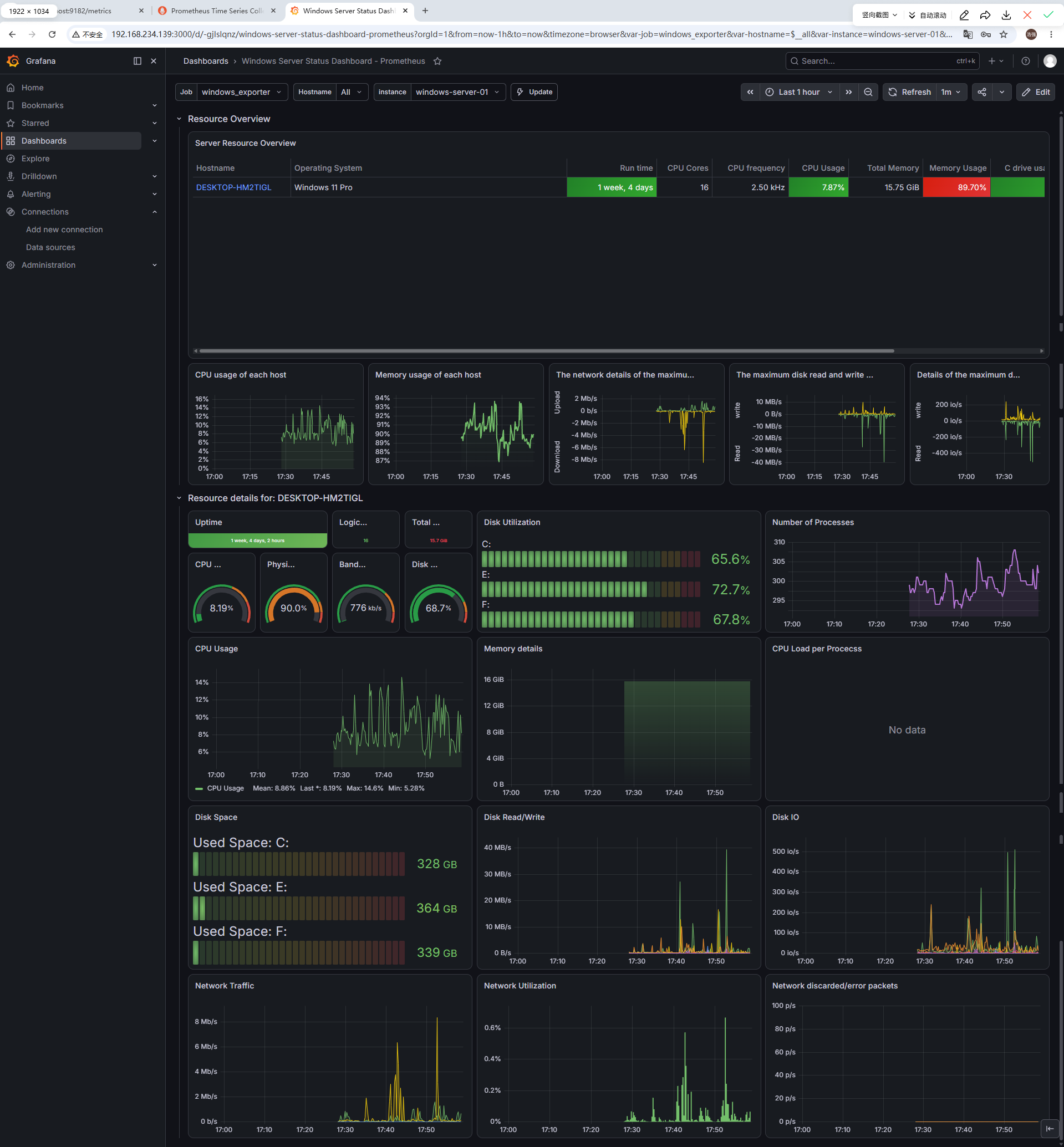Image resolution: width=1064 pixels, height=1147 pixels.
Task: Expand the Alerting chevron
Action: (x=154, y=195)
